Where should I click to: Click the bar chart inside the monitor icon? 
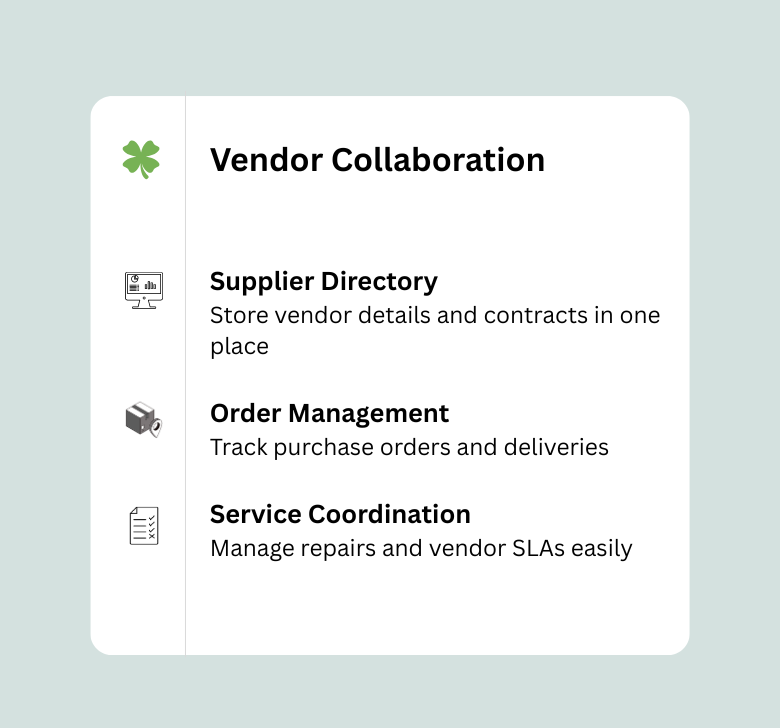pos(151,285)
